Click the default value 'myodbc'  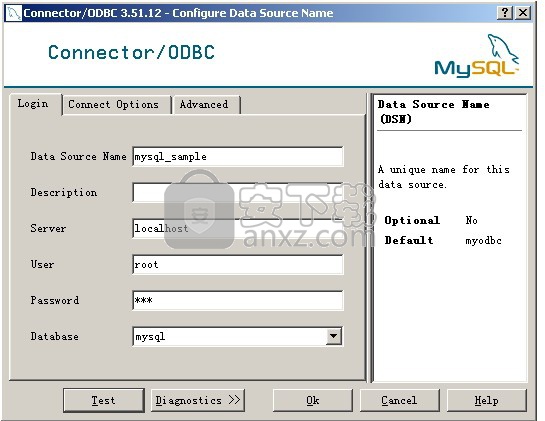coord(483,241)
